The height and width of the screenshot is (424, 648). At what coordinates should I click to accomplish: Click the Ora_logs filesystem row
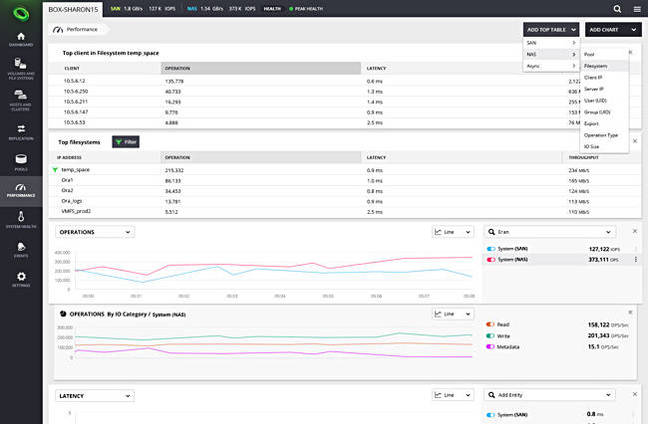345,201
